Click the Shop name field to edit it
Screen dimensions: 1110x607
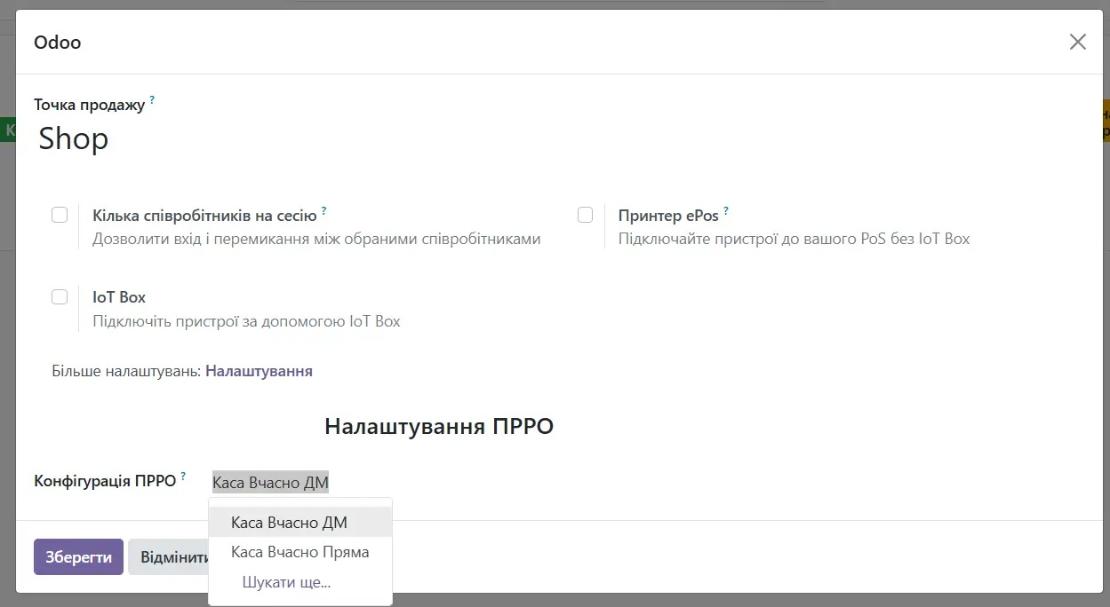pos(72,137)
